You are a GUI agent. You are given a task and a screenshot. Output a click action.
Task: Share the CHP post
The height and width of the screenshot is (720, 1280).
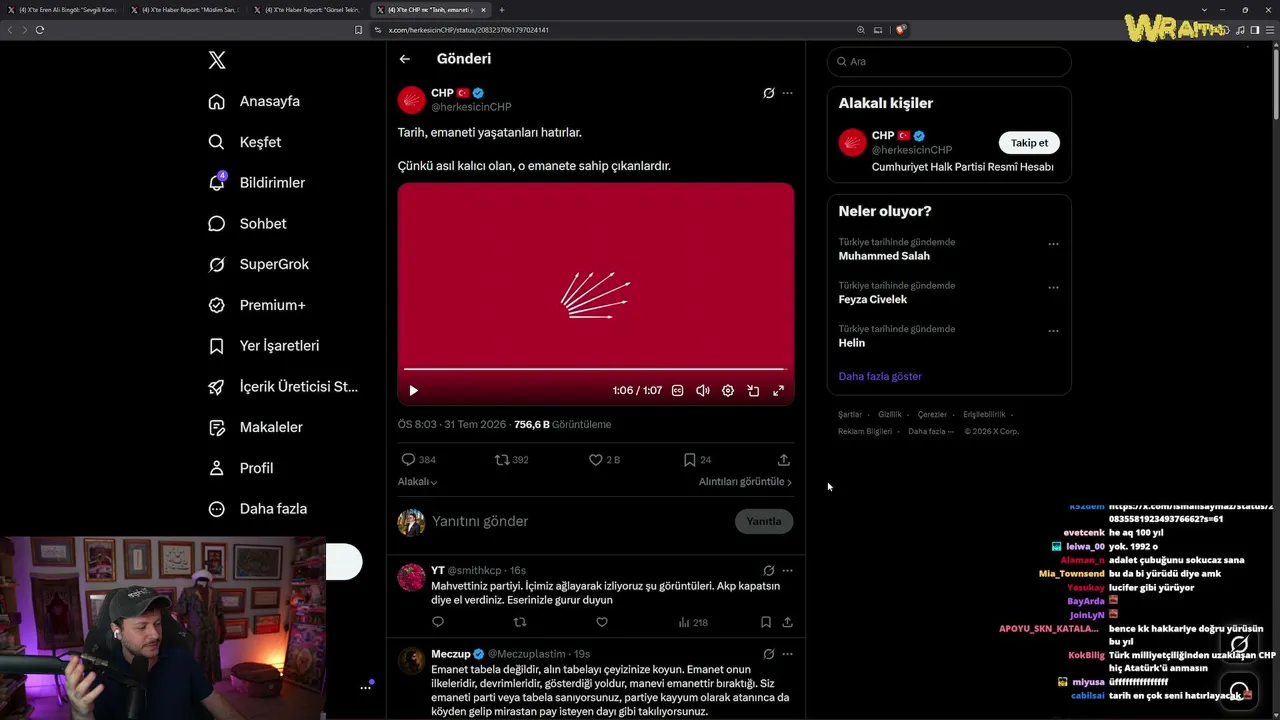point(784,460)
